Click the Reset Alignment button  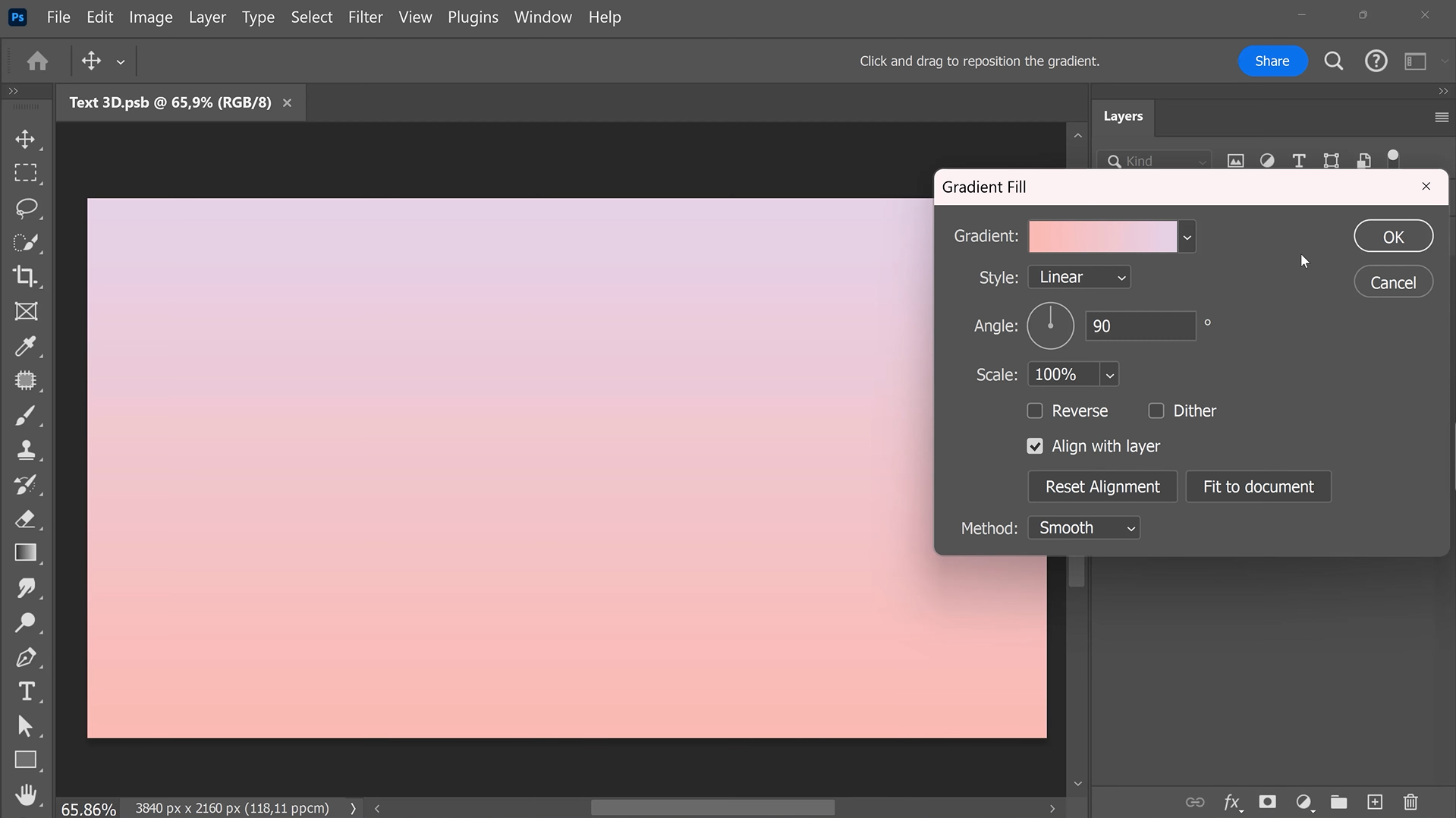click(1102, 487)
